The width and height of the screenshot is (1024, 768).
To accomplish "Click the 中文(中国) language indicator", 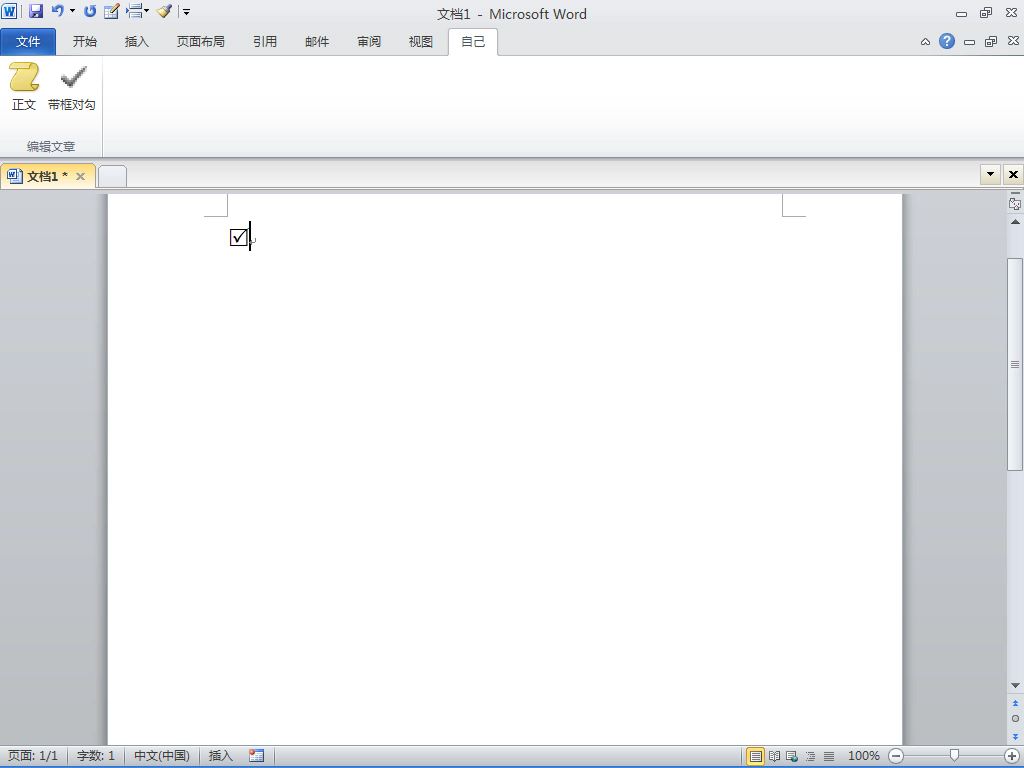I will [x=162, y=756].
